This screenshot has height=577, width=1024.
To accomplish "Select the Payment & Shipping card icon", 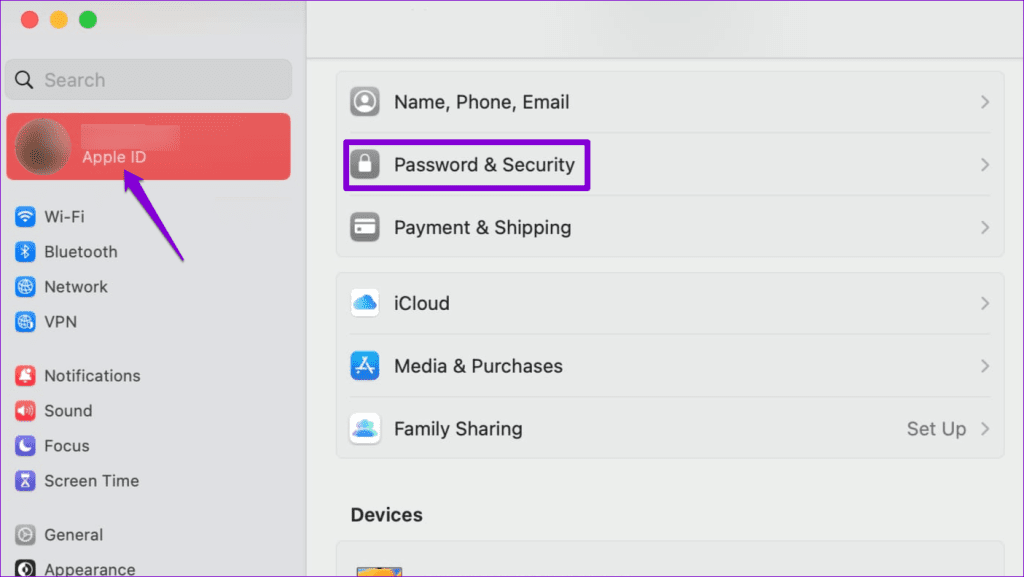I will [365, 227].
